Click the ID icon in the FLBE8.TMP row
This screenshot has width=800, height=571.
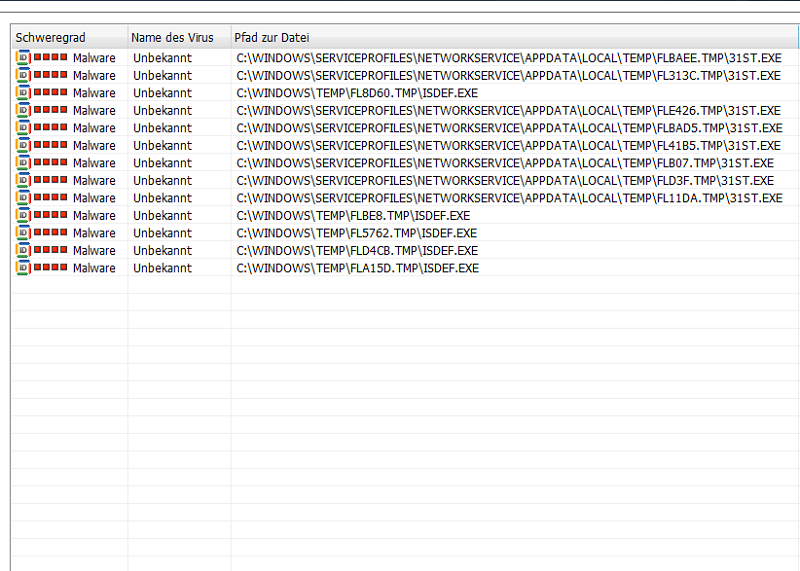(x=23, y=215)
